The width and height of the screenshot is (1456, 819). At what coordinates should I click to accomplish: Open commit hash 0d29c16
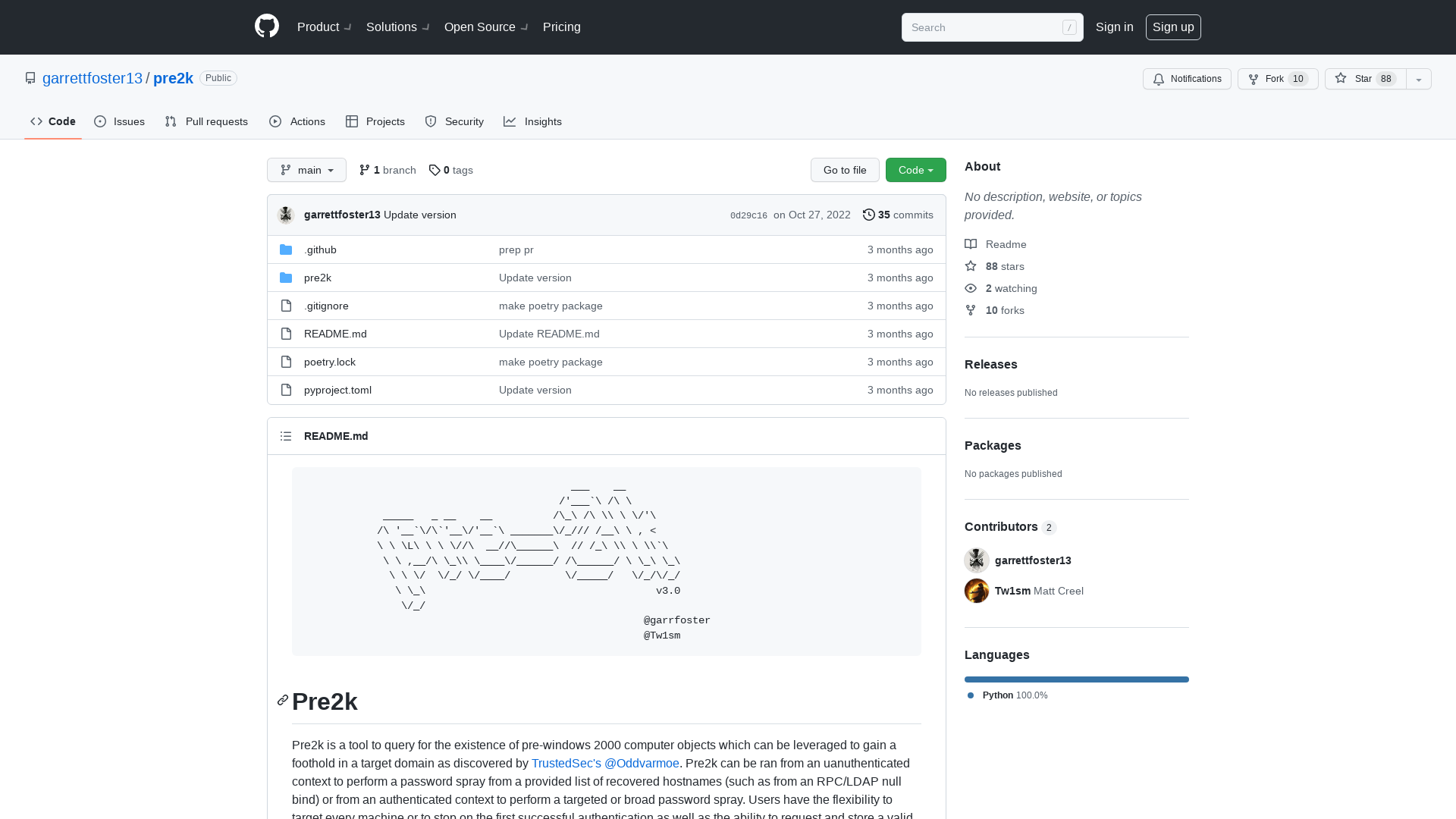[x=748, y=215]
